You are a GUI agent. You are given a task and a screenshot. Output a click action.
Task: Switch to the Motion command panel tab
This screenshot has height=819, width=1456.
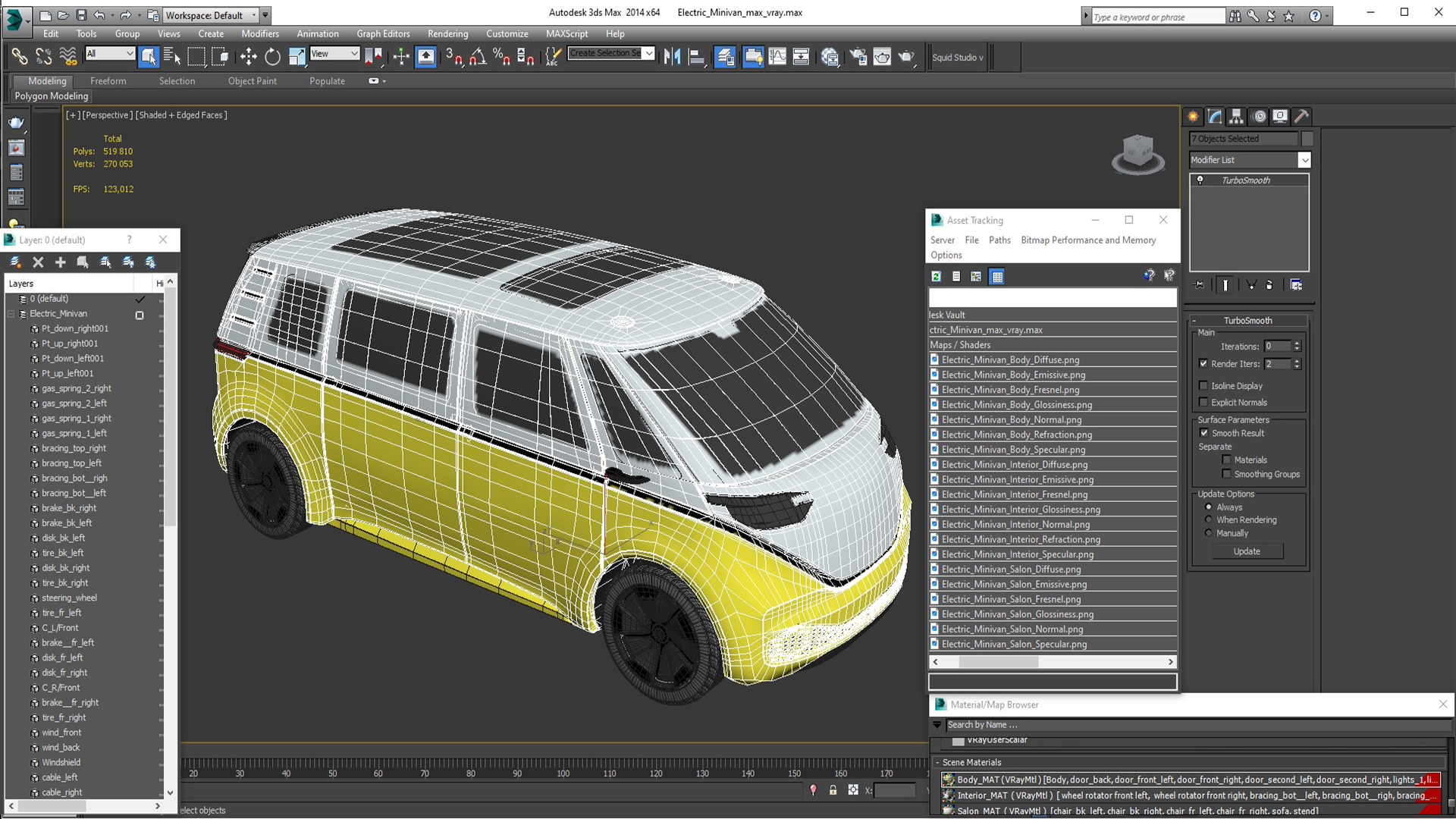tap(1260, 116)
